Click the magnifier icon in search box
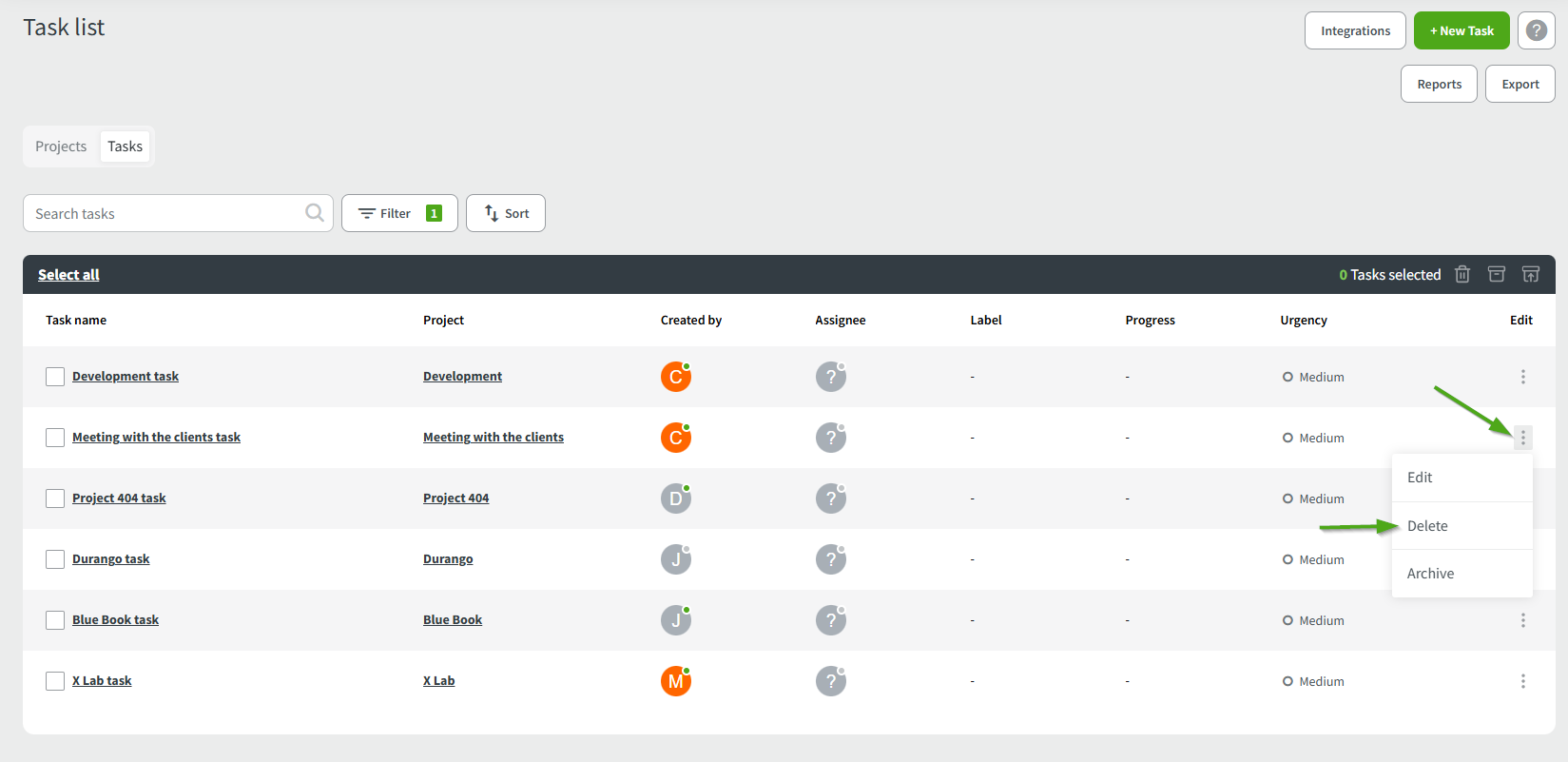Screen dimensions: 1568x762 314,213
